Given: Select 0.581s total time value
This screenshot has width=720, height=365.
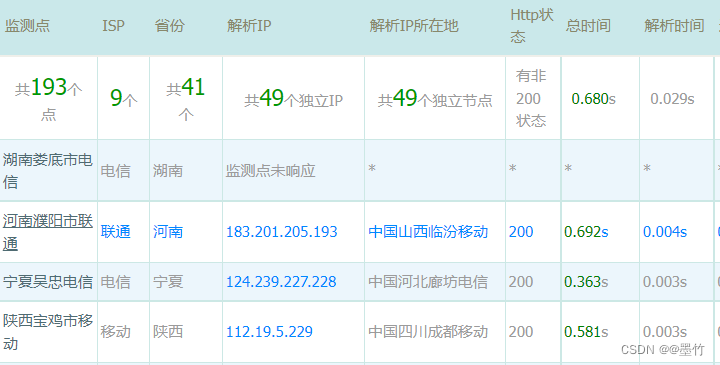Looking at the screenshot, I should point(586,332).
